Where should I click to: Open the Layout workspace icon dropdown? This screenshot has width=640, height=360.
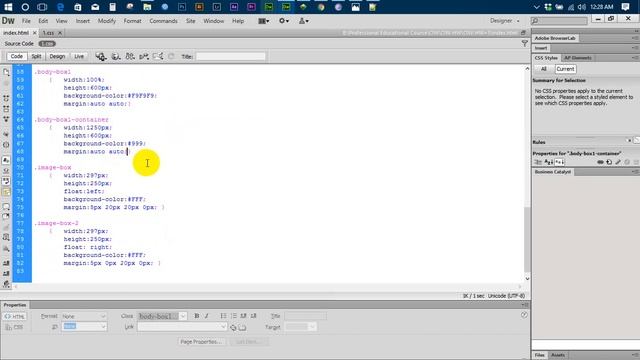264,21
